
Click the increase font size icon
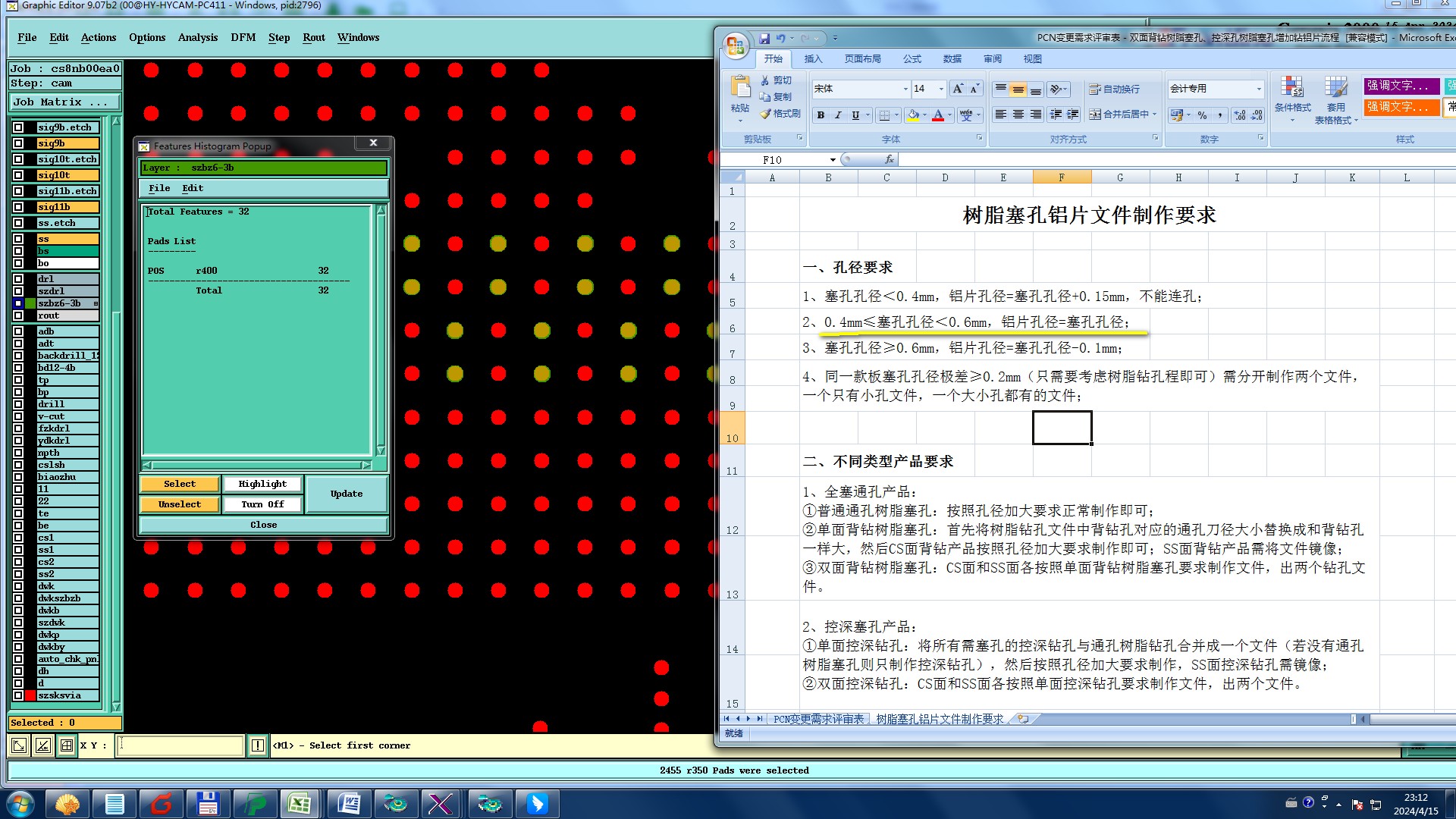coord(958,89)
